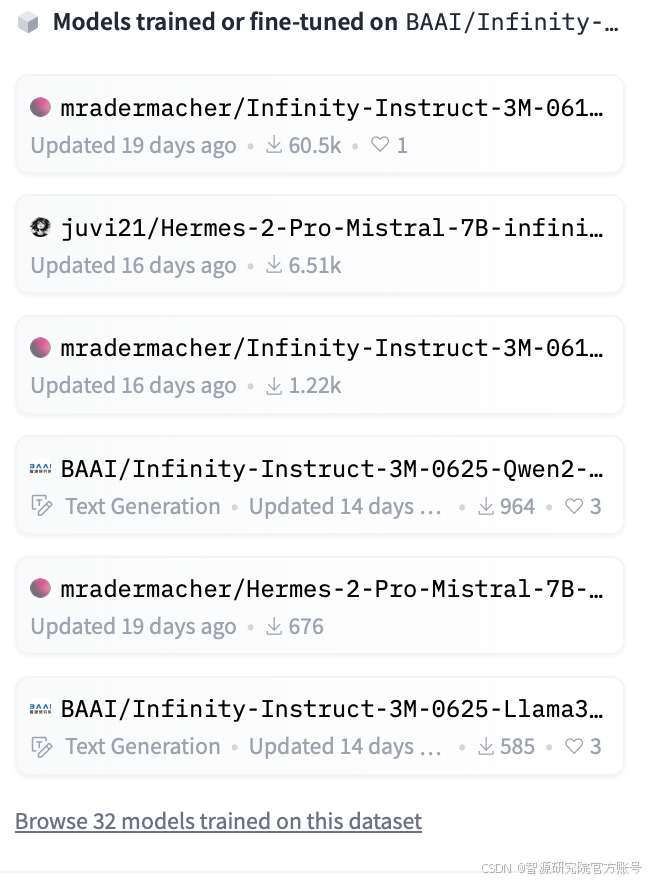Screen dimensions: 650x882
Task: Browse 32 models trained on this dataset
Action: point(218,822)
